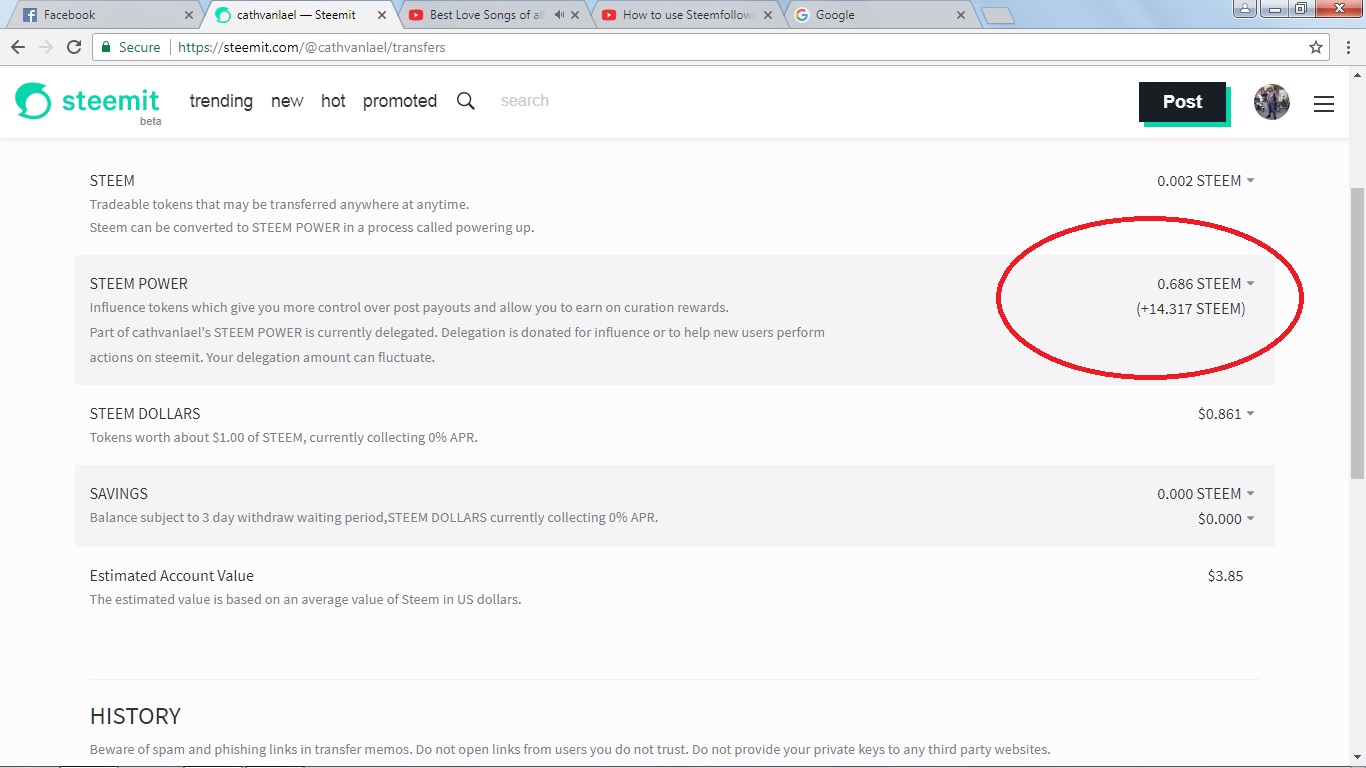Click the (+14.317 STEEM) delegated amount
The width and height of the screenshot is (1366, 768).
[1191, 309]
